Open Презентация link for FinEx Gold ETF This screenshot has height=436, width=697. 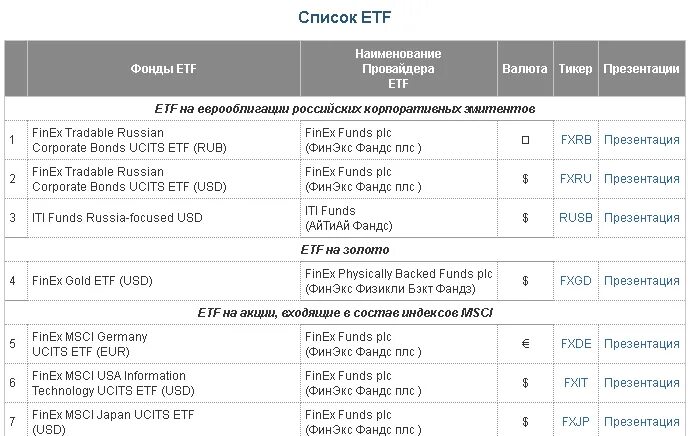(x=641, y=281)
